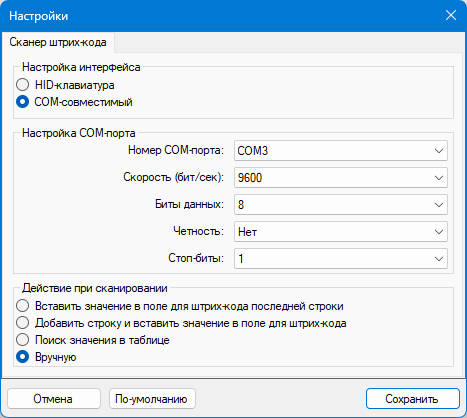Click the Четность label
This screenshot has height=418, width=467.
click(198, 231)
